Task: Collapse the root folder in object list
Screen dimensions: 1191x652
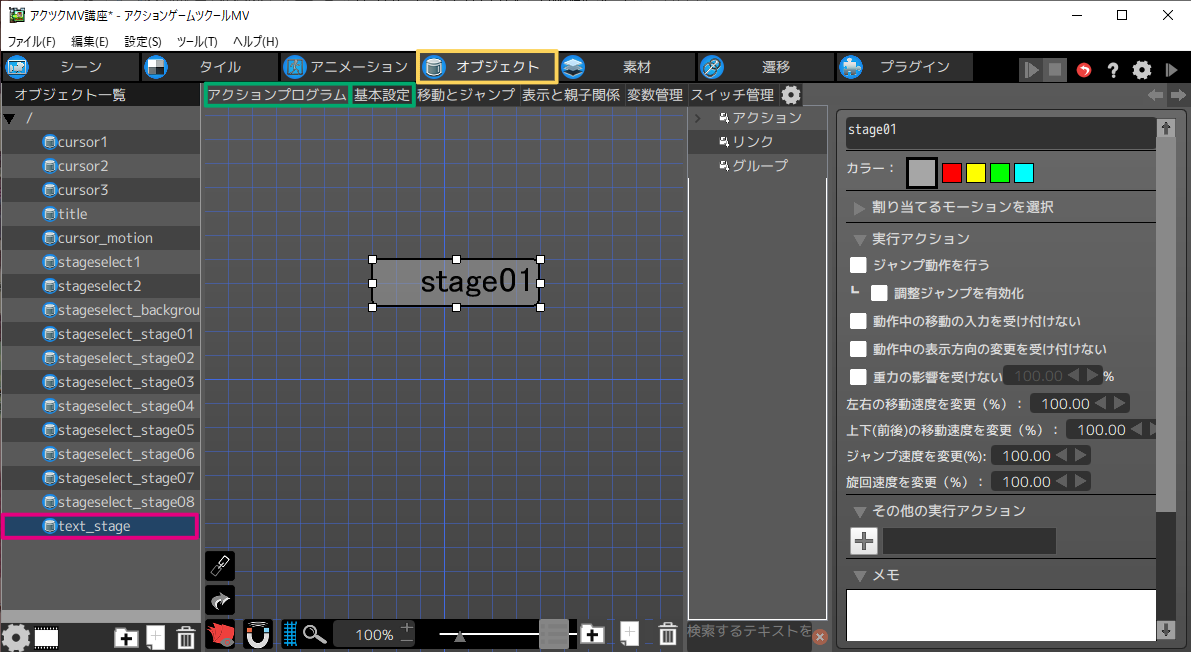Action: coord(10,118)
